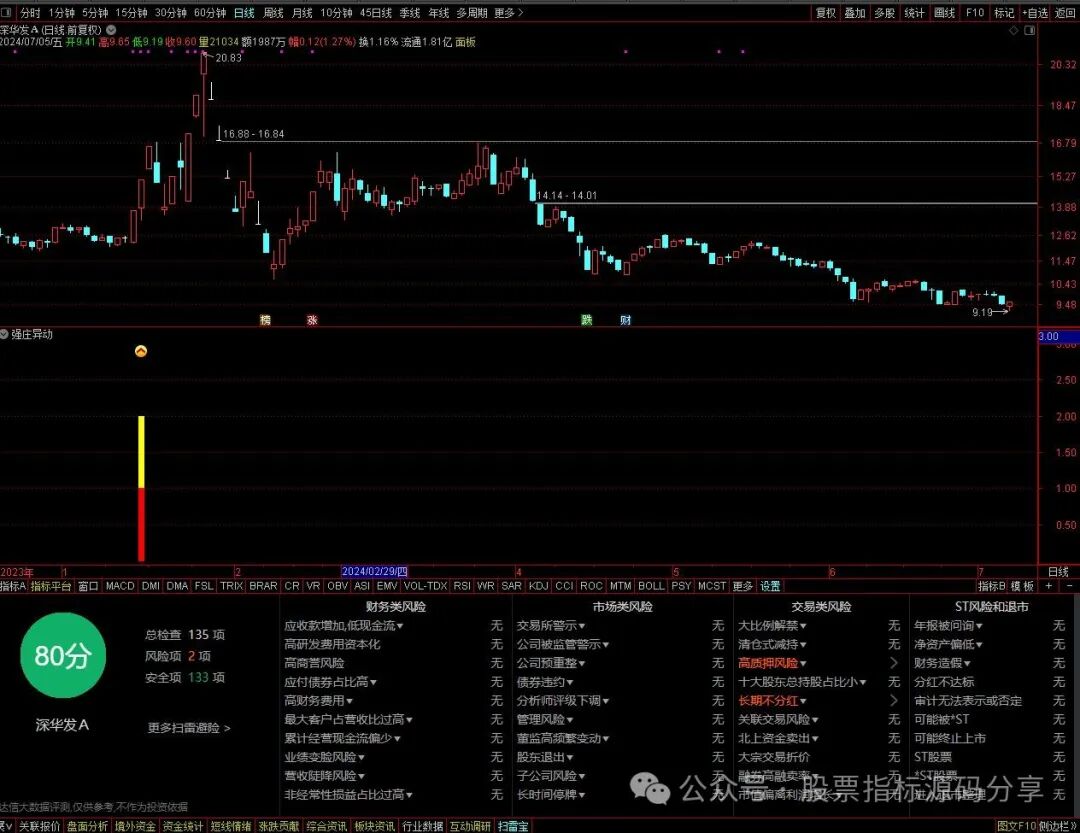The height and width of the screenshot is (833, 1080).
Task: Collapse the 强庄异动 indicator panel toggle
Action: [4, 334]
